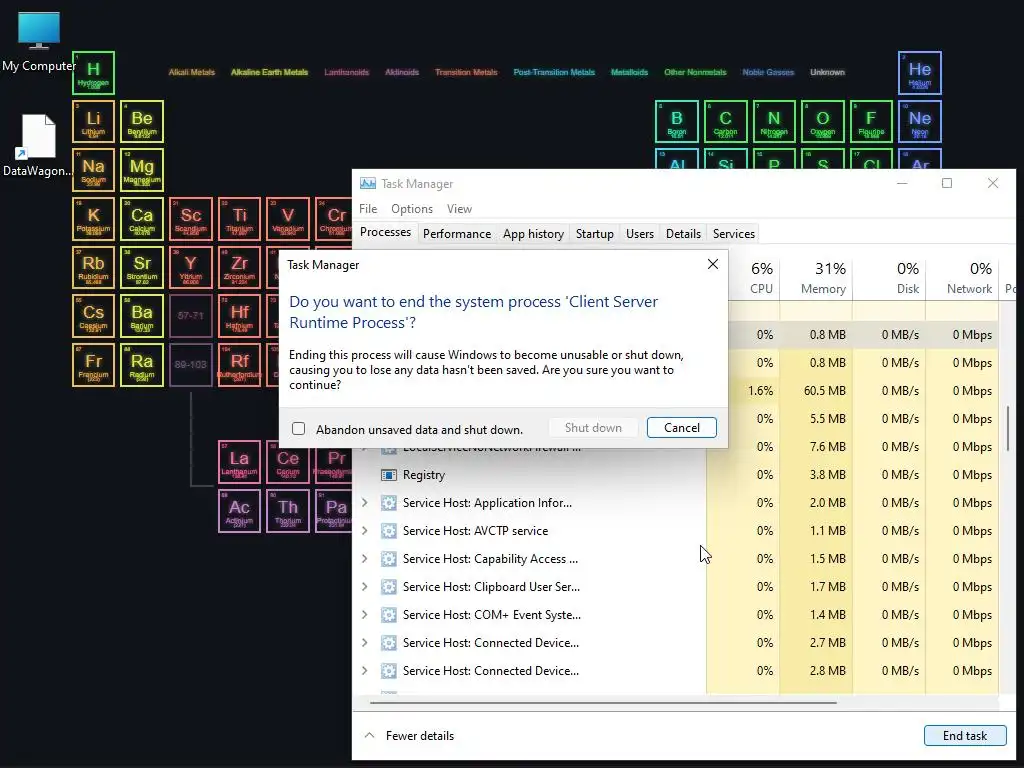Click the Service Host: Capability Access gear icon
1024x768 pixels.
pyautogui.click(x=389, y=559)
